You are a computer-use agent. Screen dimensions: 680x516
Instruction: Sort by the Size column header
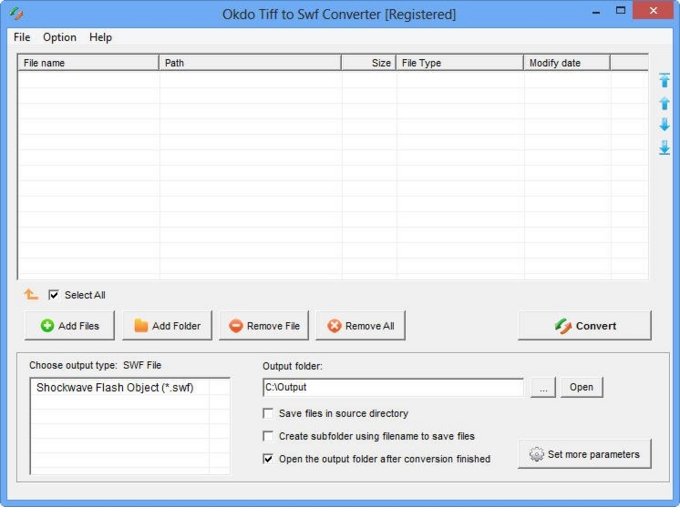pyautogui.click(x=369, y=63)
